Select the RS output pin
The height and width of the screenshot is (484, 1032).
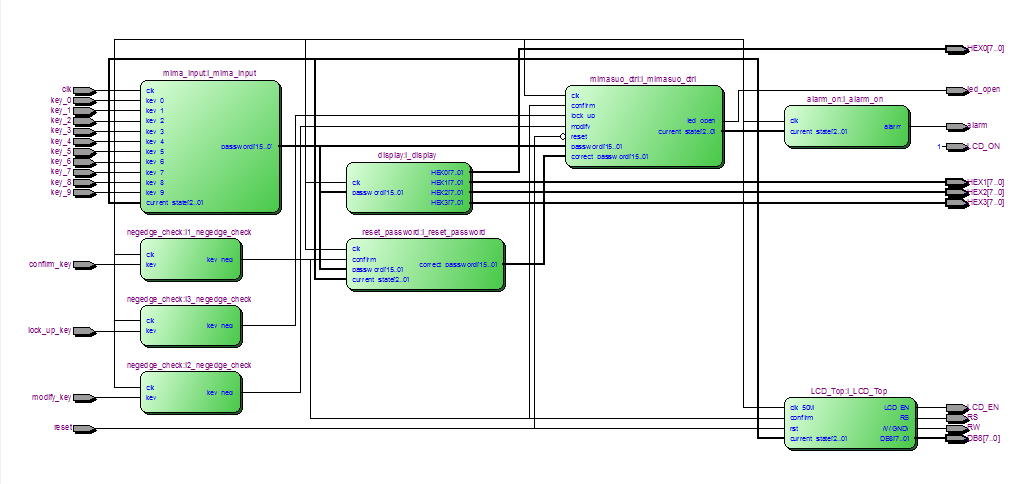pos(957,417)
